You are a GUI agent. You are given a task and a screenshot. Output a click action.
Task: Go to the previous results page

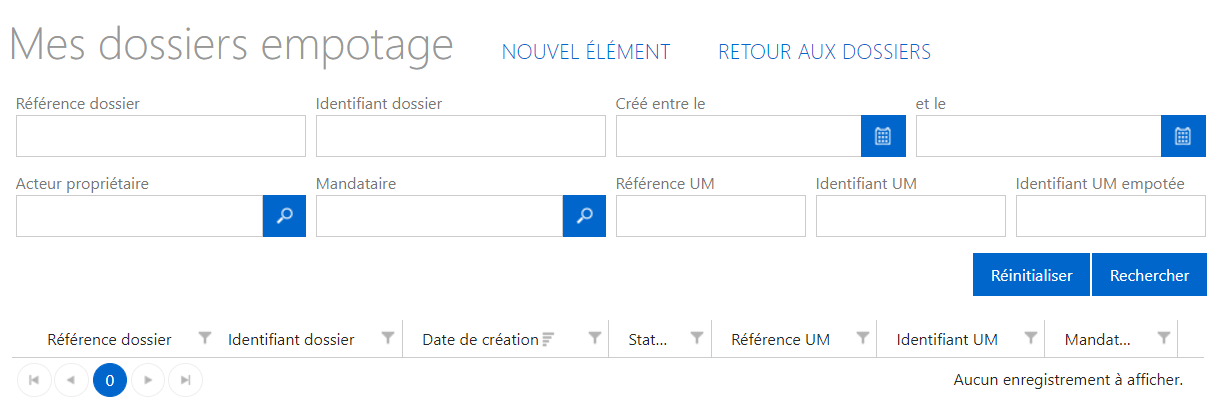pyautogui.click(x=71, y=380)
